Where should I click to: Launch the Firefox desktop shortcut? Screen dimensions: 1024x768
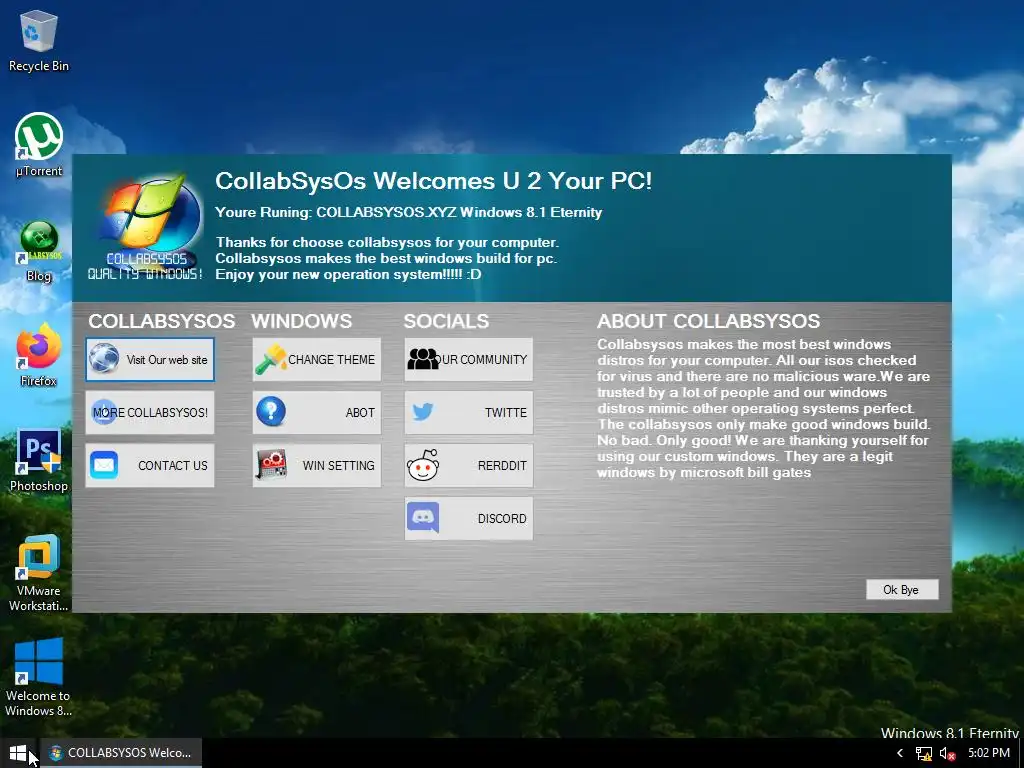(39, 355)
